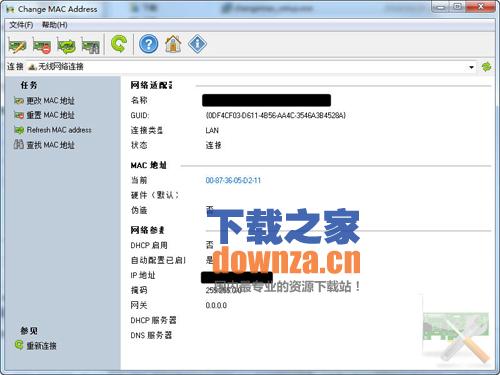Open the 文件(F) menu
Viewport: 500px width, 375px height.
pyautogui.click(x=21, y=25)
